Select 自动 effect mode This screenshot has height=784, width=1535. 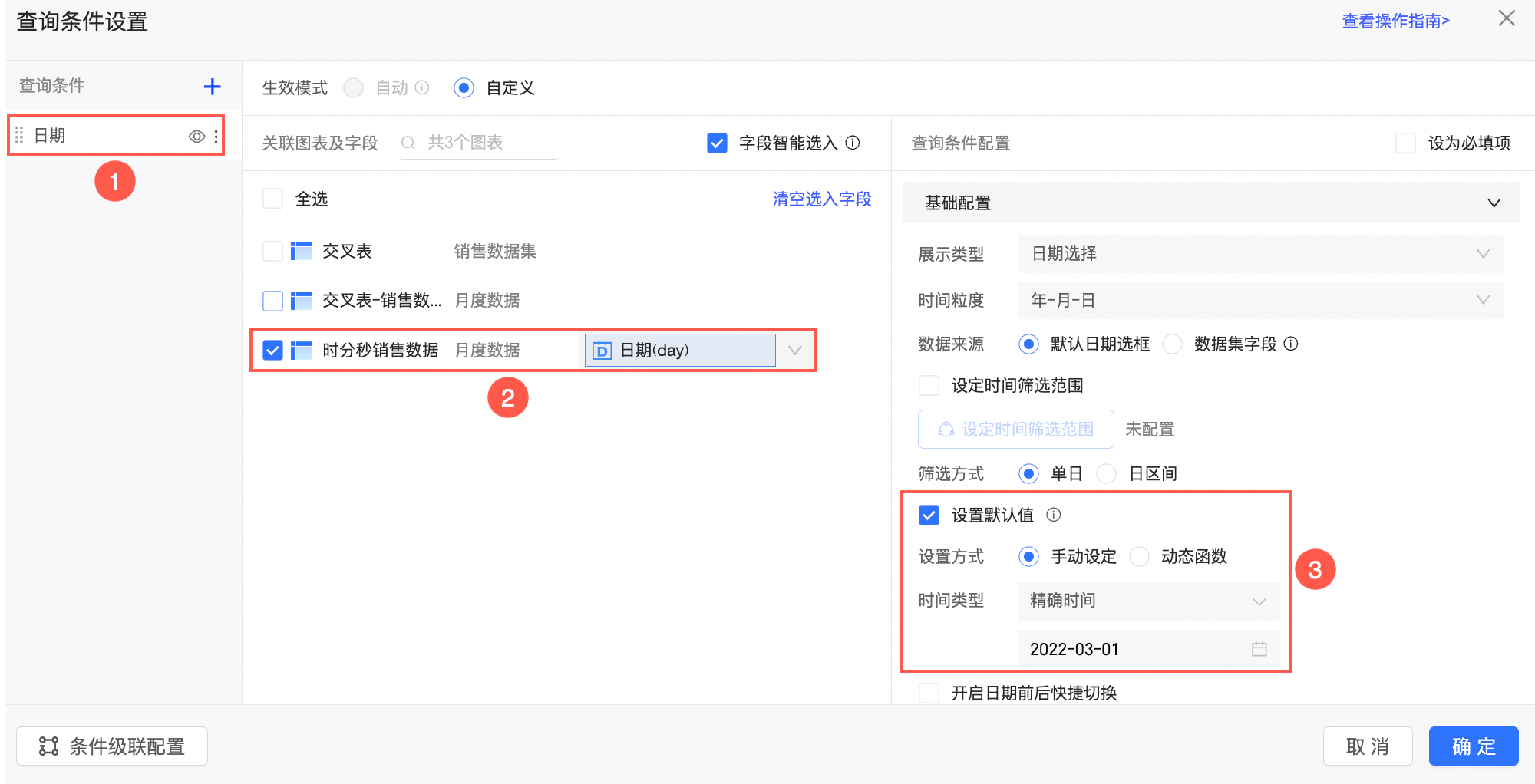[x=354, y=87]
